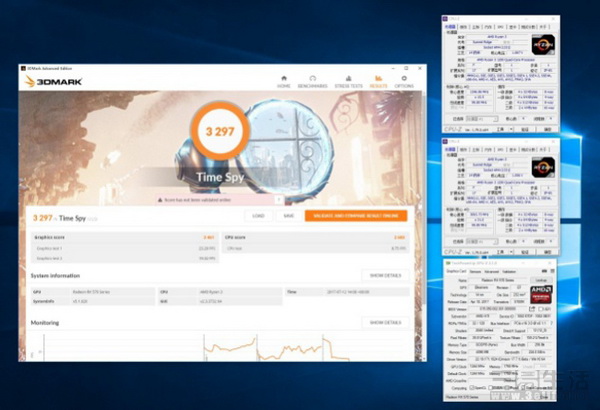Open Tools dropdown arrow in topmost CPU-Z window

point(511,129)
